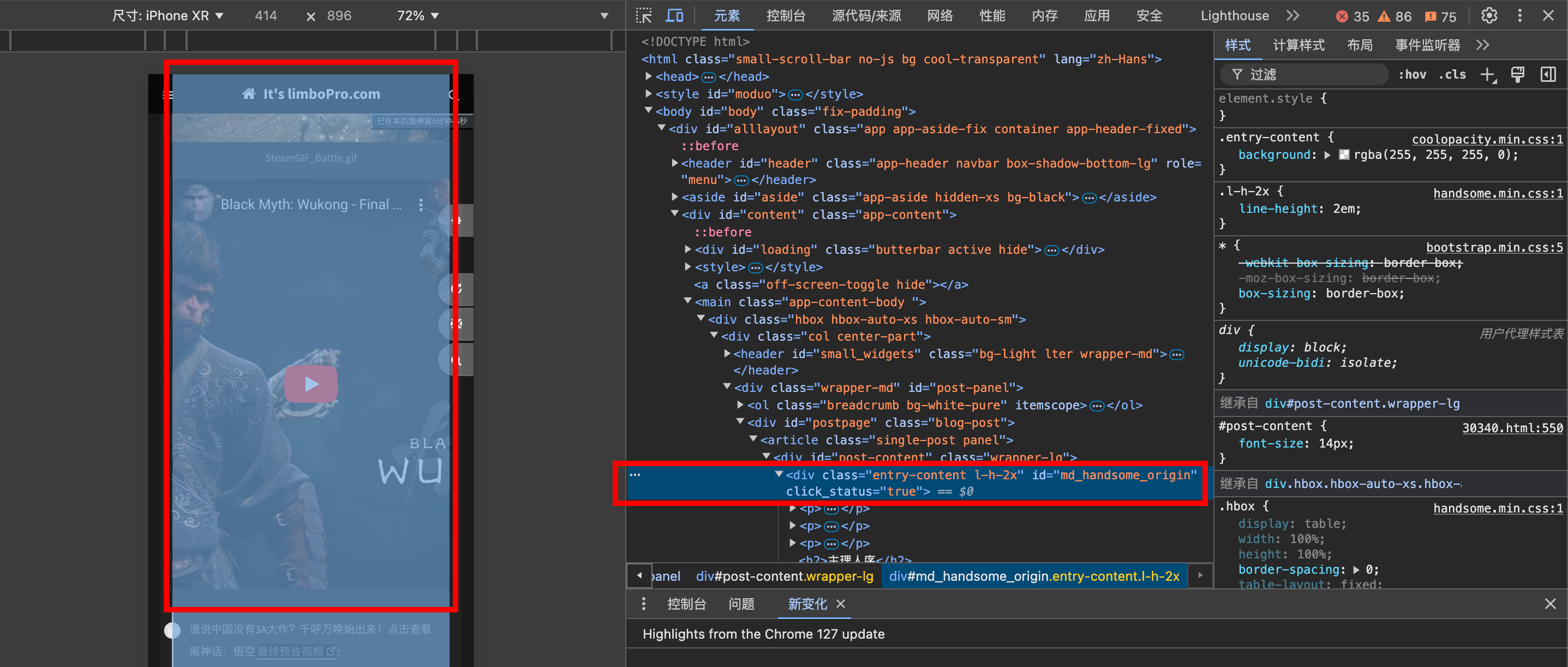This screenshot has height=667, width=1568.
Task: Open the 内存 tab
Action: pyautogui.click(x=1045, y=16)
